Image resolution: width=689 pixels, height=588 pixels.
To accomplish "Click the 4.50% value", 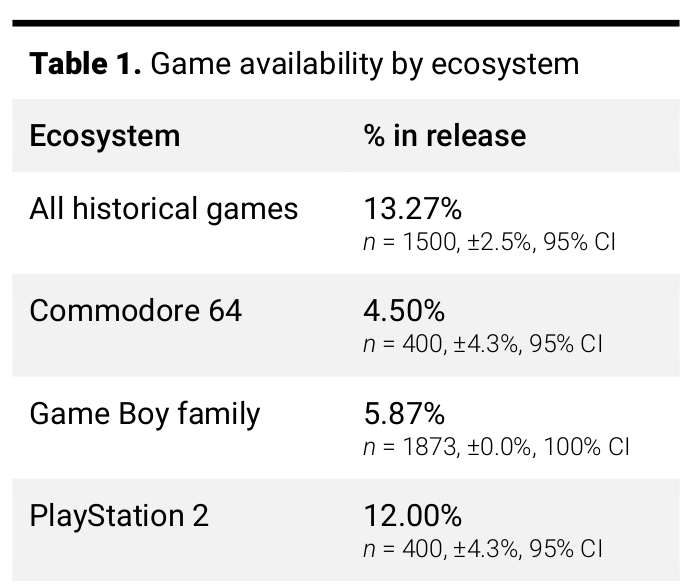I will (x=404, y=311).
